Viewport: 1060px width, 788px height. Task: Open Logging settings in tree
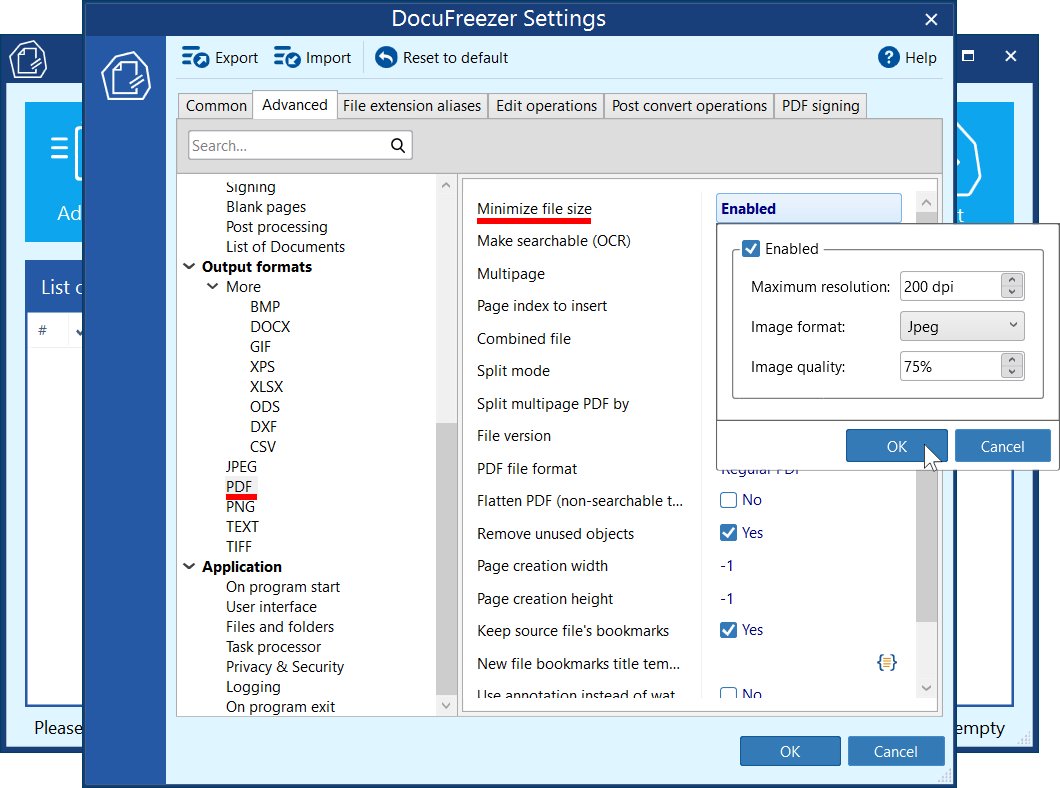click(x=253, y=687)
